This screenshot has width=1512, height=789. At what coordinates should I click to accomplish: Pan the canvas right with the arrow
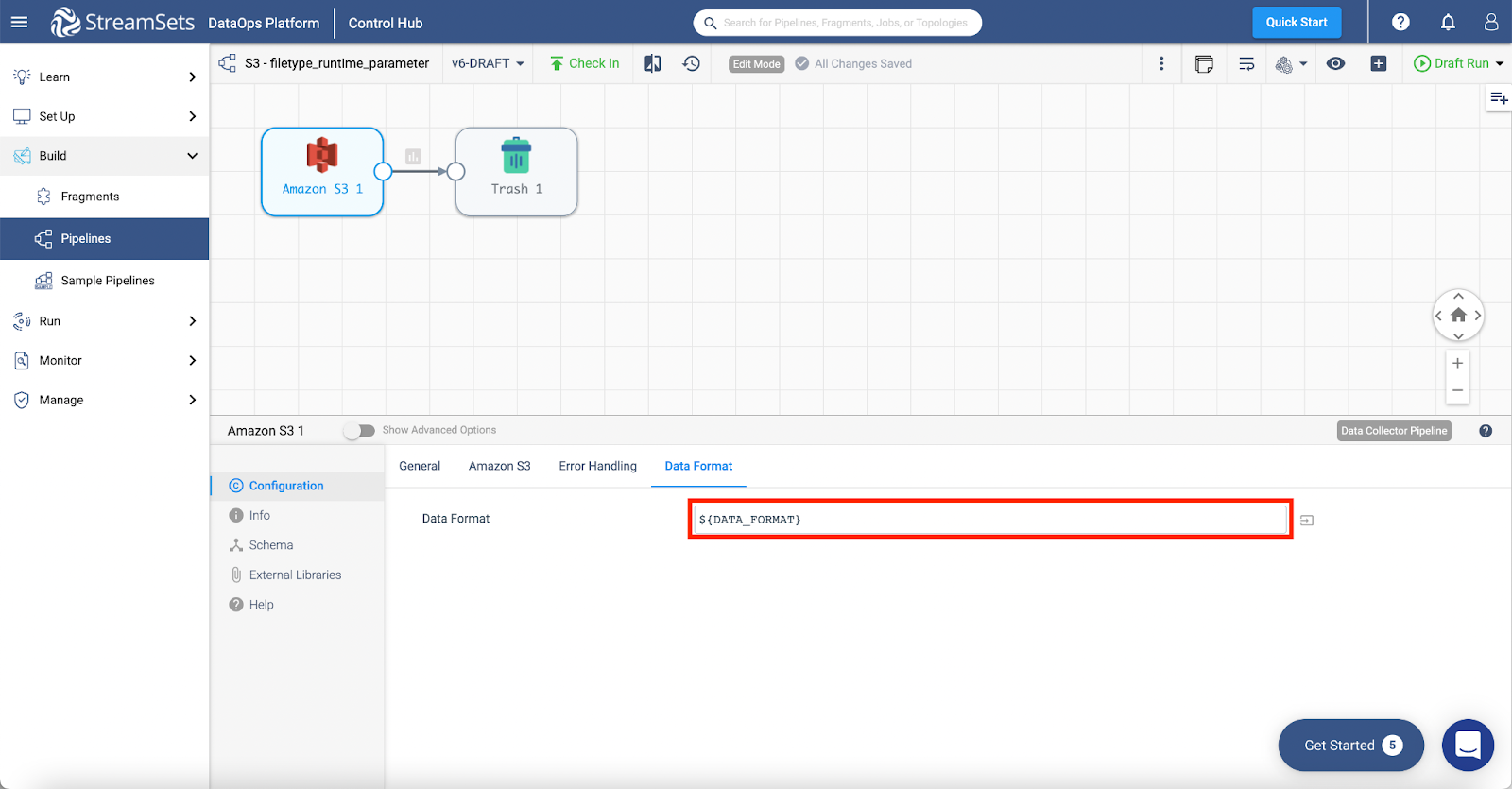[1478, 316]
